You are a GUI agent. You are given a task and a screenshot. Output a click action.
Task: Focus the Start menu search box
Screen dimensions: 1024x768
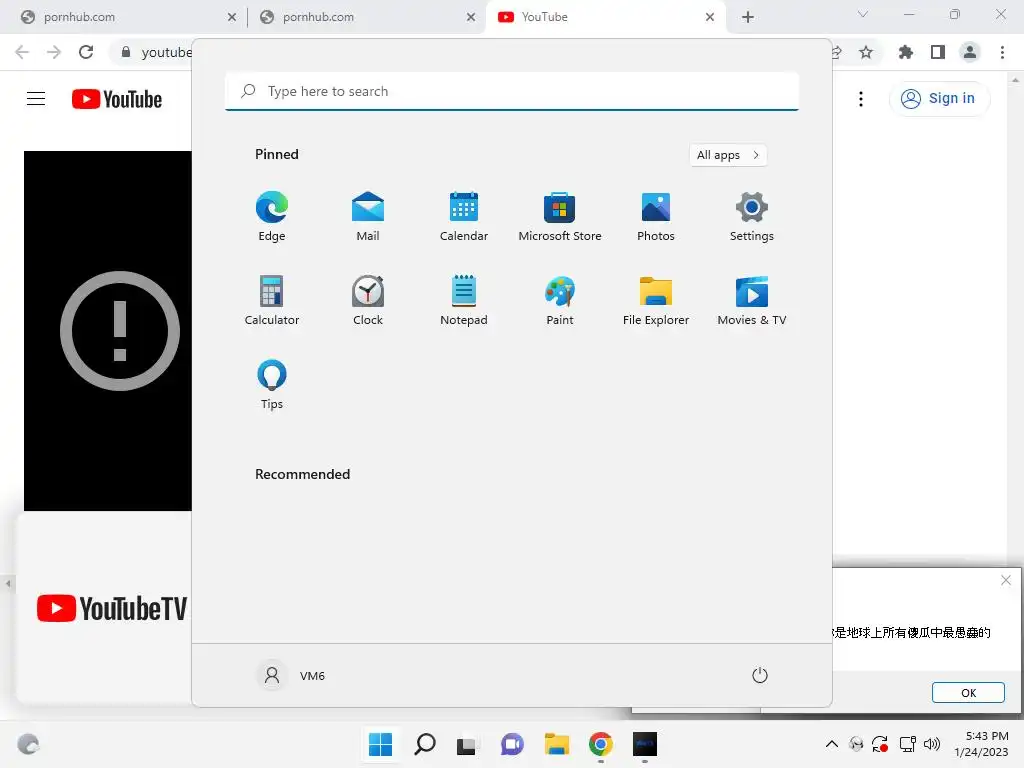click(512, 91)
